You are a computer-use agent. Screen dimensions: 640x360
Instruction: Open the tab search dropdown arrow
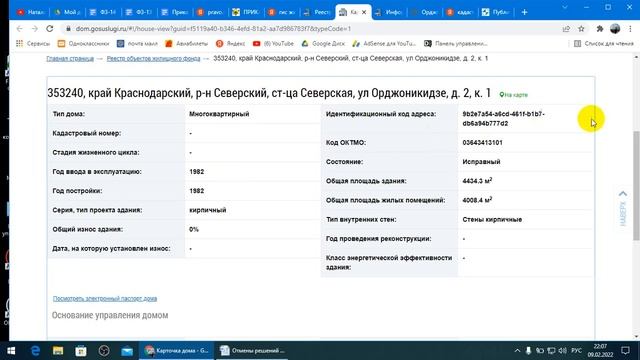pyautogui.click(x=565, y=7)
